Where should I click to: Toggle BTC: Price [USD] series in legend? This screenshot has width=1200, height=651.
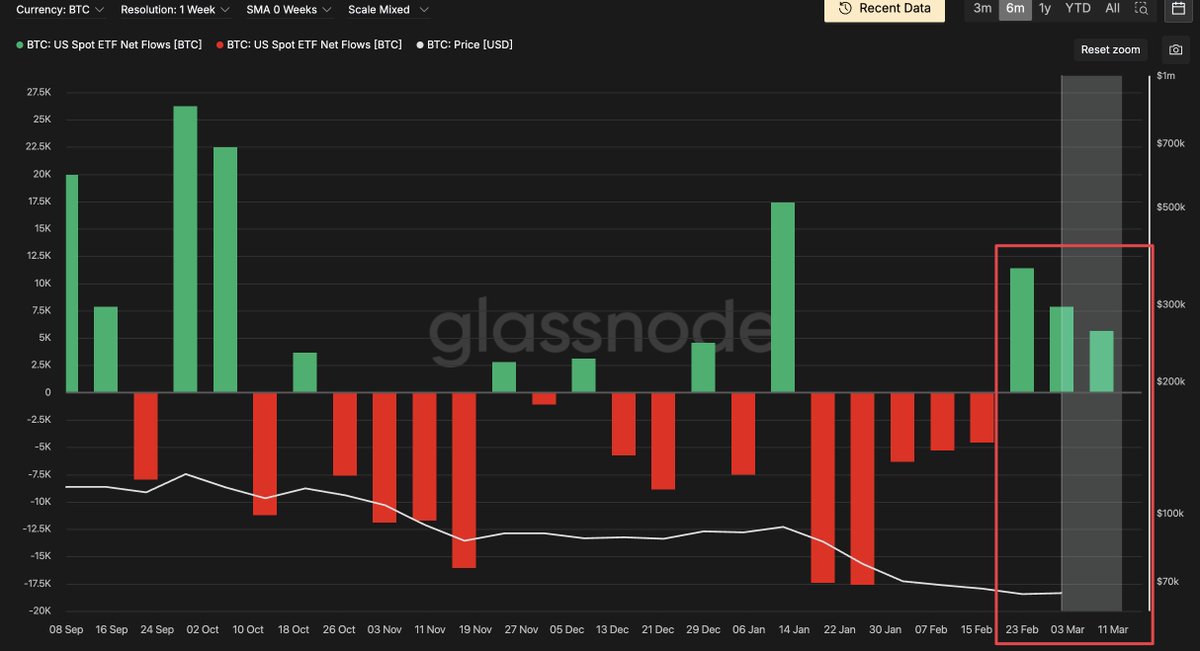pos(463,45)
